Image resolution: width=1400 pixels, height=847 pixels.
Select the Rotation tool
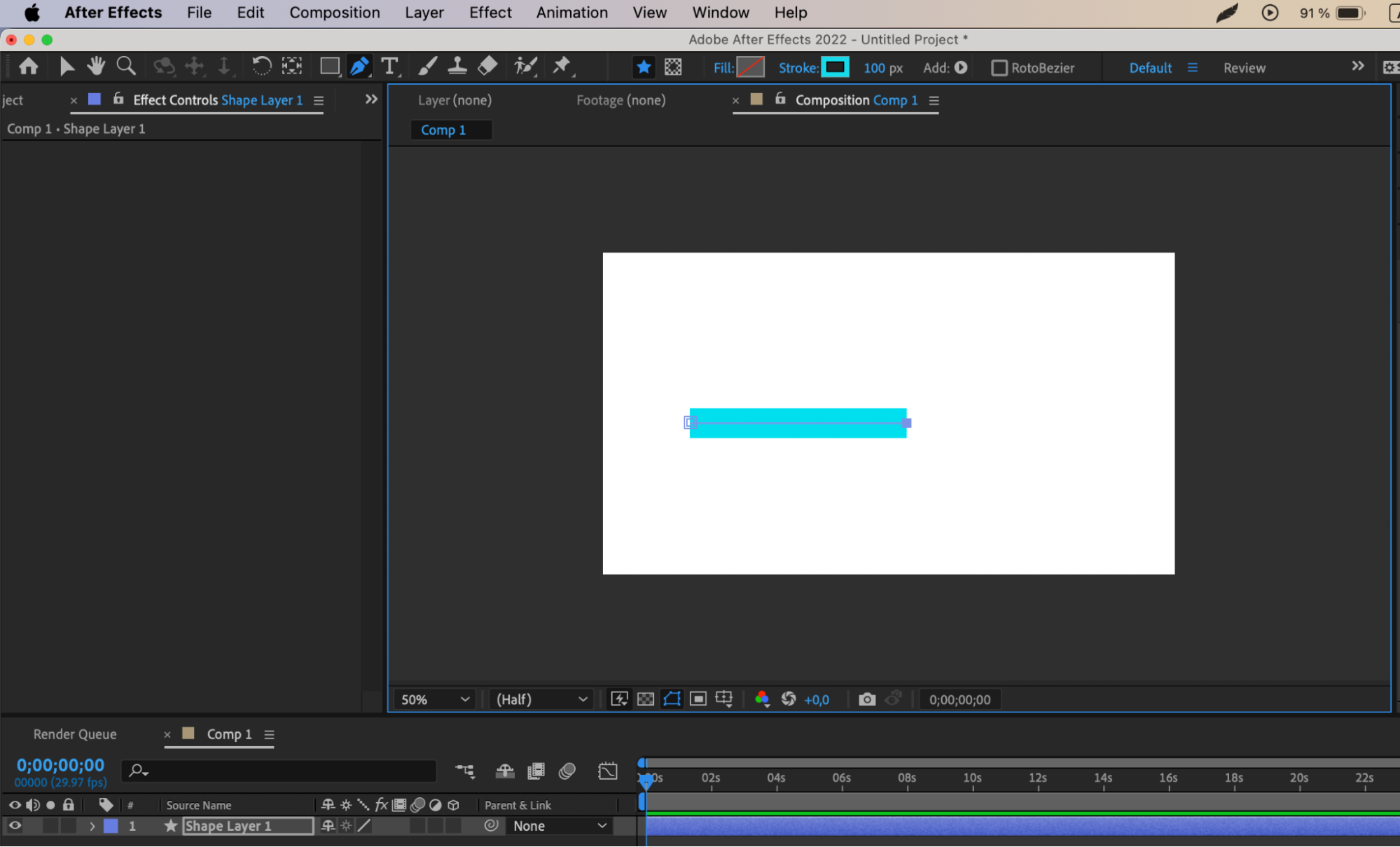tap(261, 67)
